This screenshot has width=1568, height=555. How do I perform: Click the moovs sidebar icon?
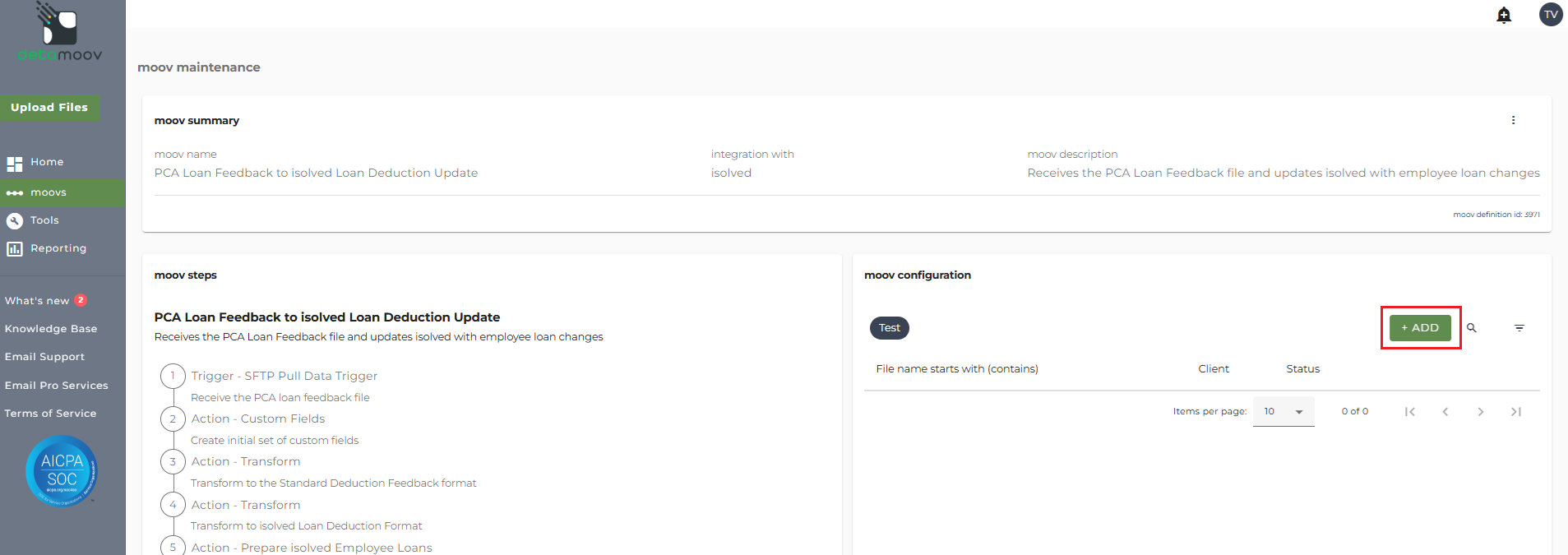[x=15, y=193]
